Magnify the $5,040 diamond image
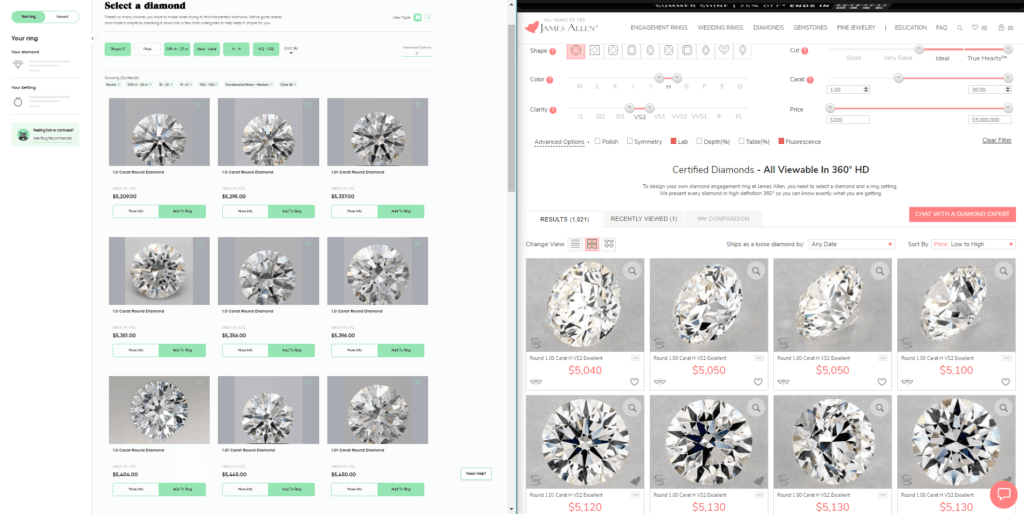The width and height of the screenshot is (1024, 514). (x=632, y=270)
